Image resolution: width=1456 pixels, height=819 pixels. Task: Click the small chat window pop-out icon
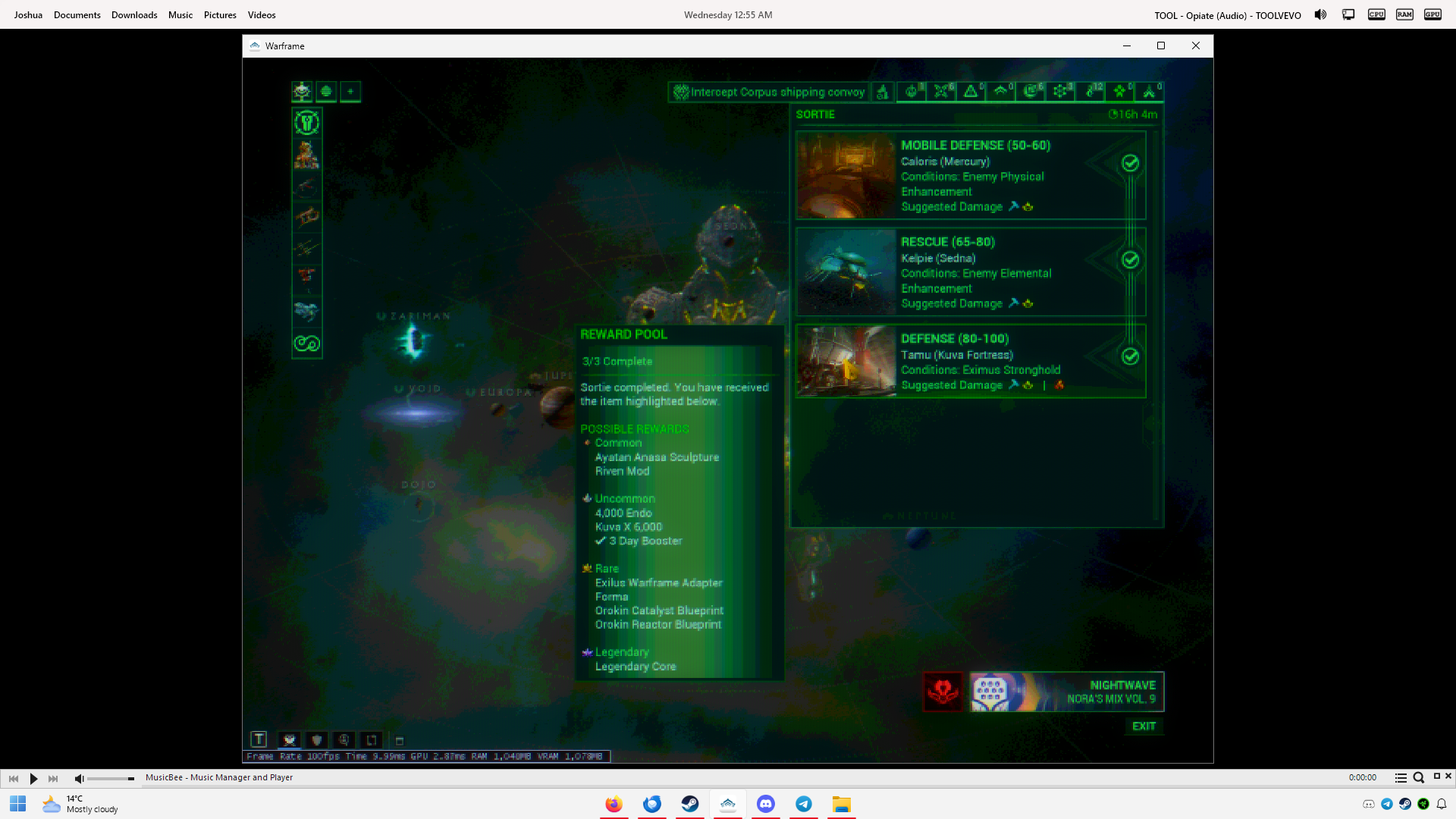tap(400, 741)
